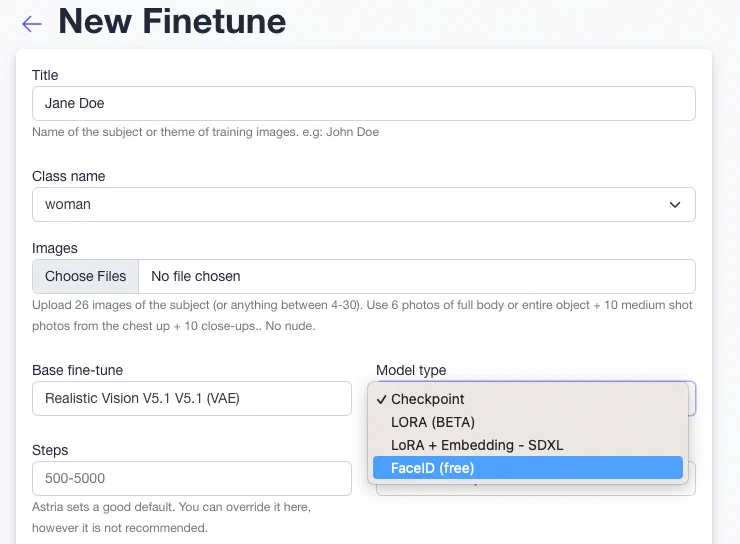
Task: Click the No file chosen text
Action: [x=195, y=276]
